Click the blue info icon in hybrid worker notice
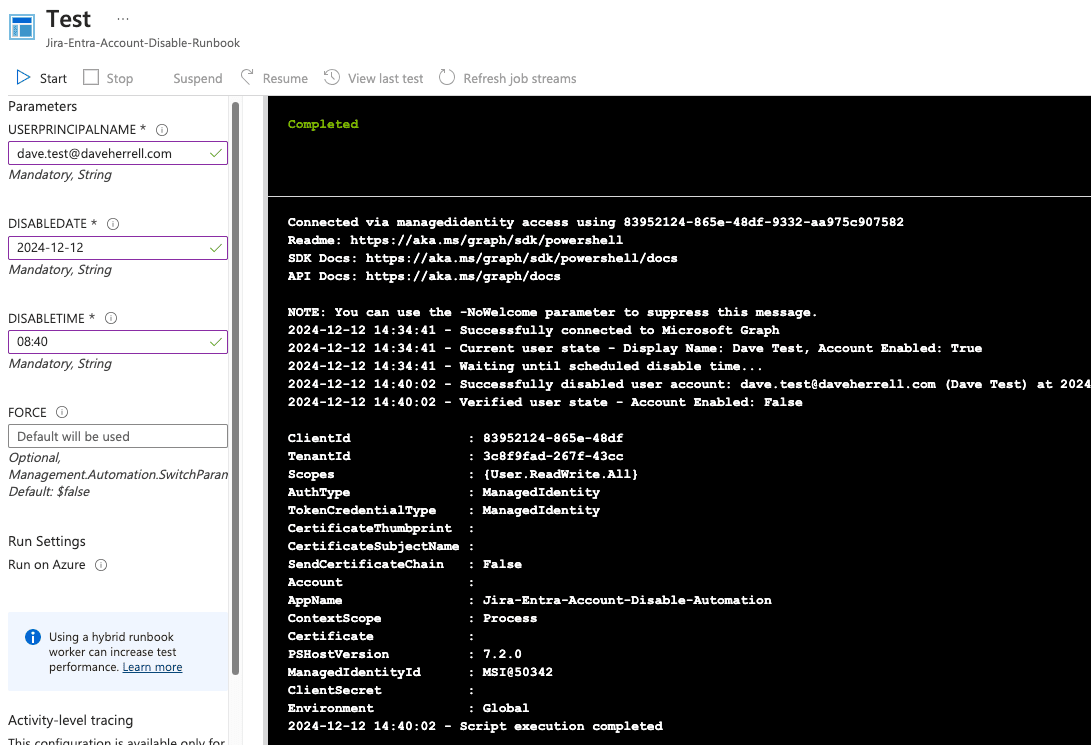The height and width of the screenshot is (745, 1091). pos(33,637)
